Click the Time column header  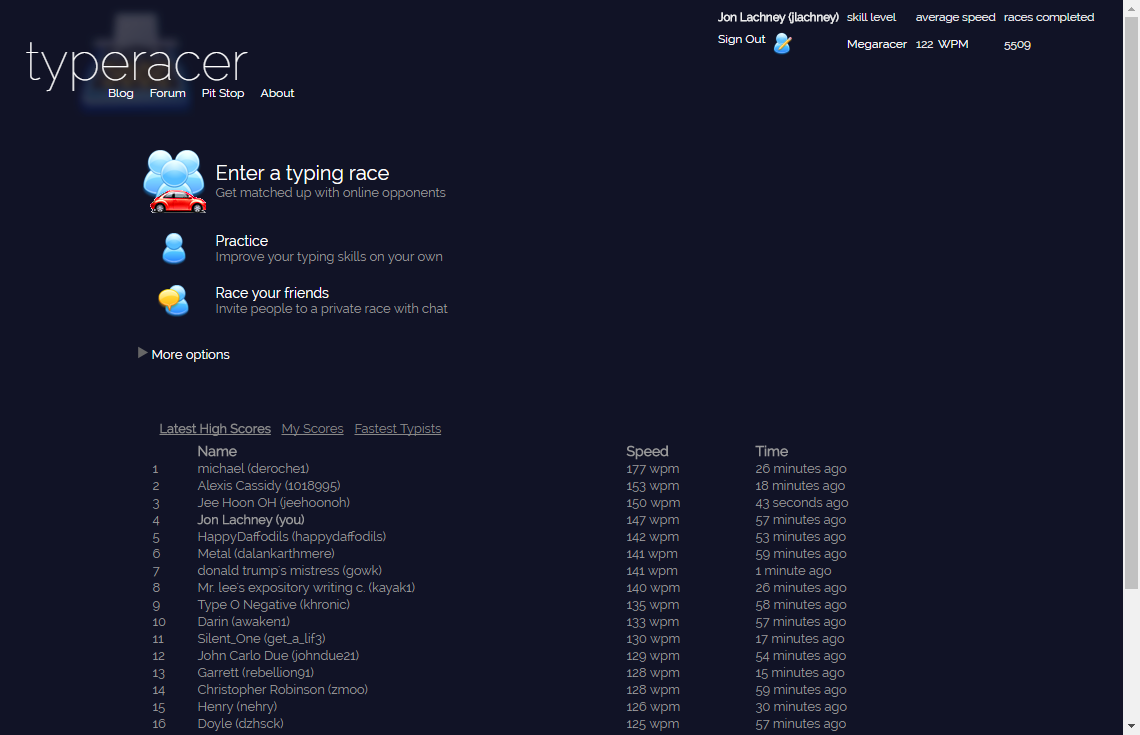(771, 451)
